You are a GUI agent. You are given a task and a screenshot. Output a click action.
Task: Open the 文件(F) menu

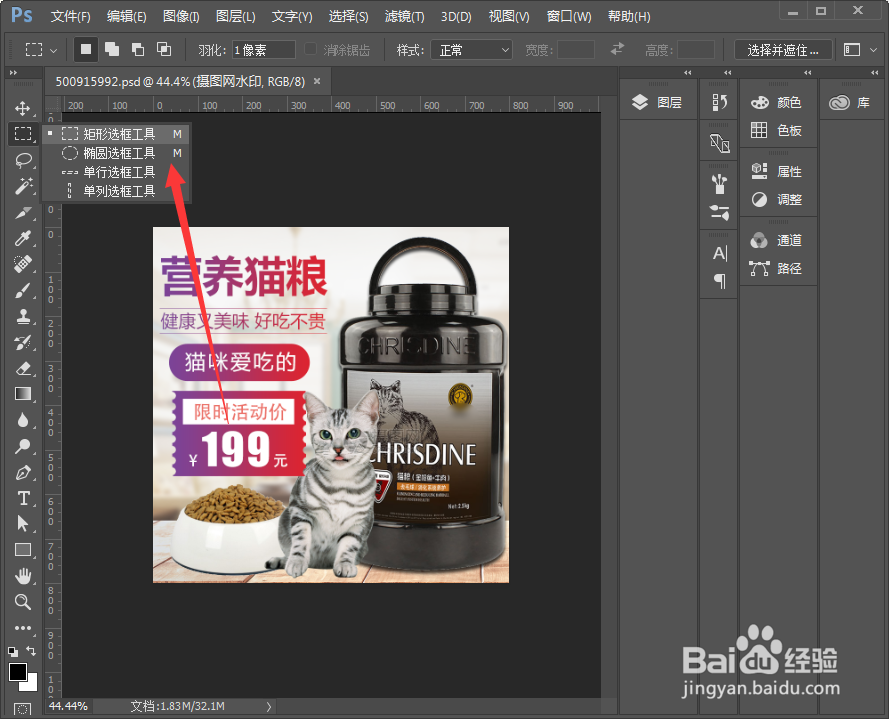click(x=70, y=16)
